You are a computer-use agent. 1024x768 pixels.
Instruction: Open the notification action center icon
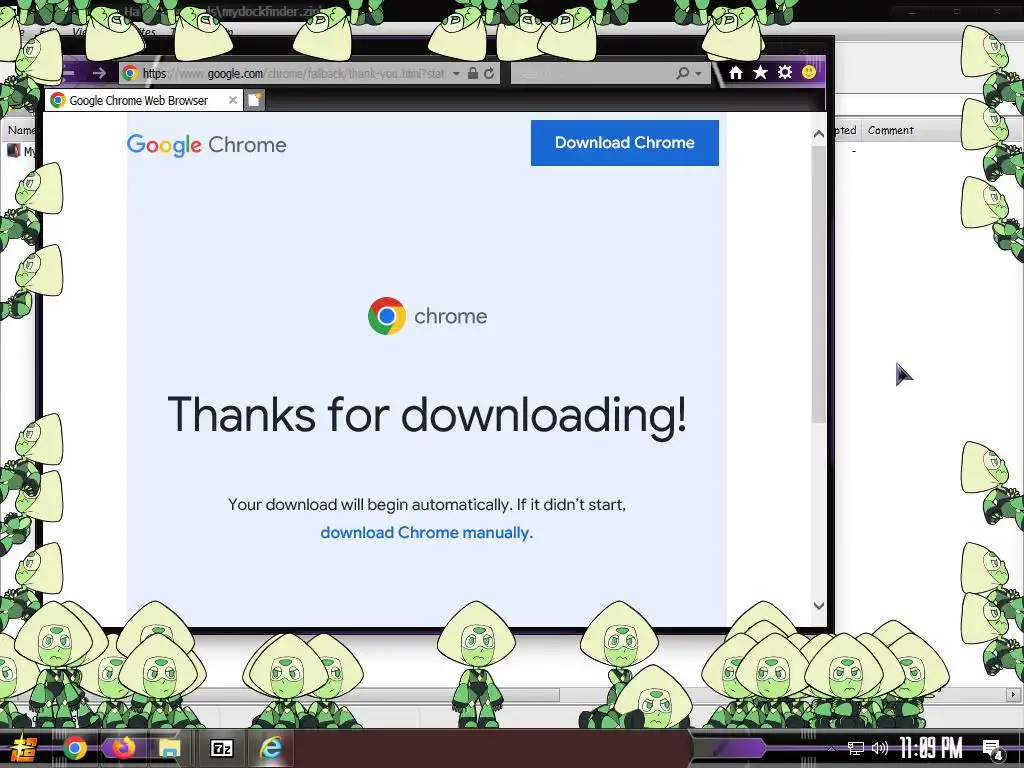(992, 749)
